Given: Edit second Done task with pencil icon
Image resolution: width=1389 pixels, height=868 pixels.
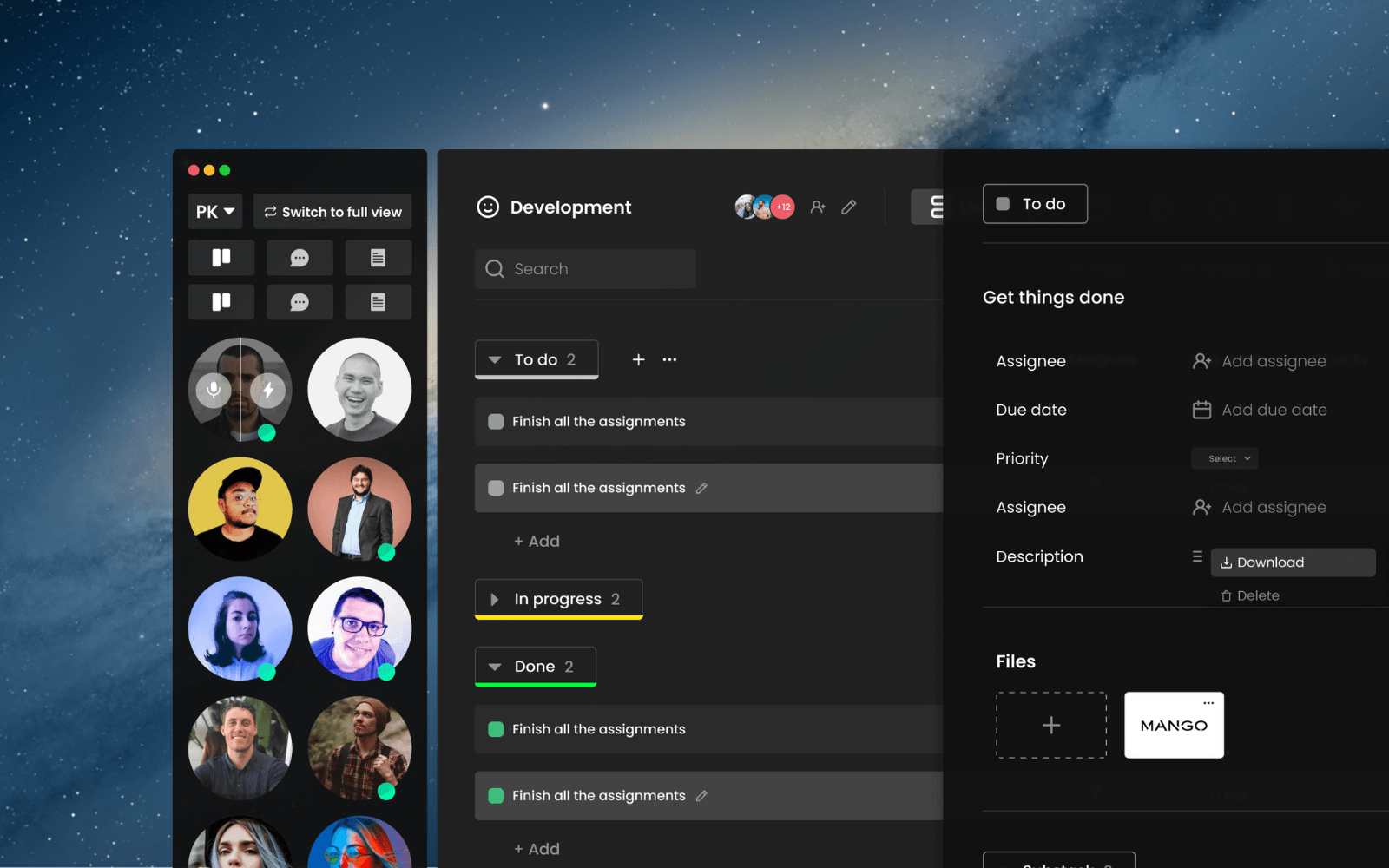Looking at the screenshot, I should 701,796.
